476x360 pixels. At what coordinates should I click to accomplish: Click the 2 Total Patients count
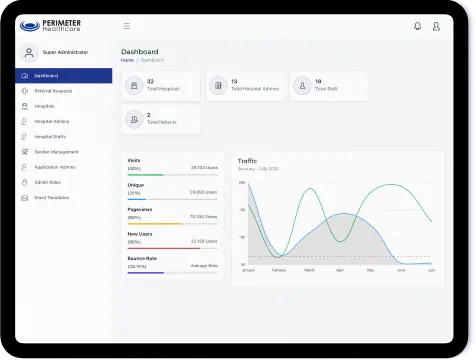coord(149,115)
